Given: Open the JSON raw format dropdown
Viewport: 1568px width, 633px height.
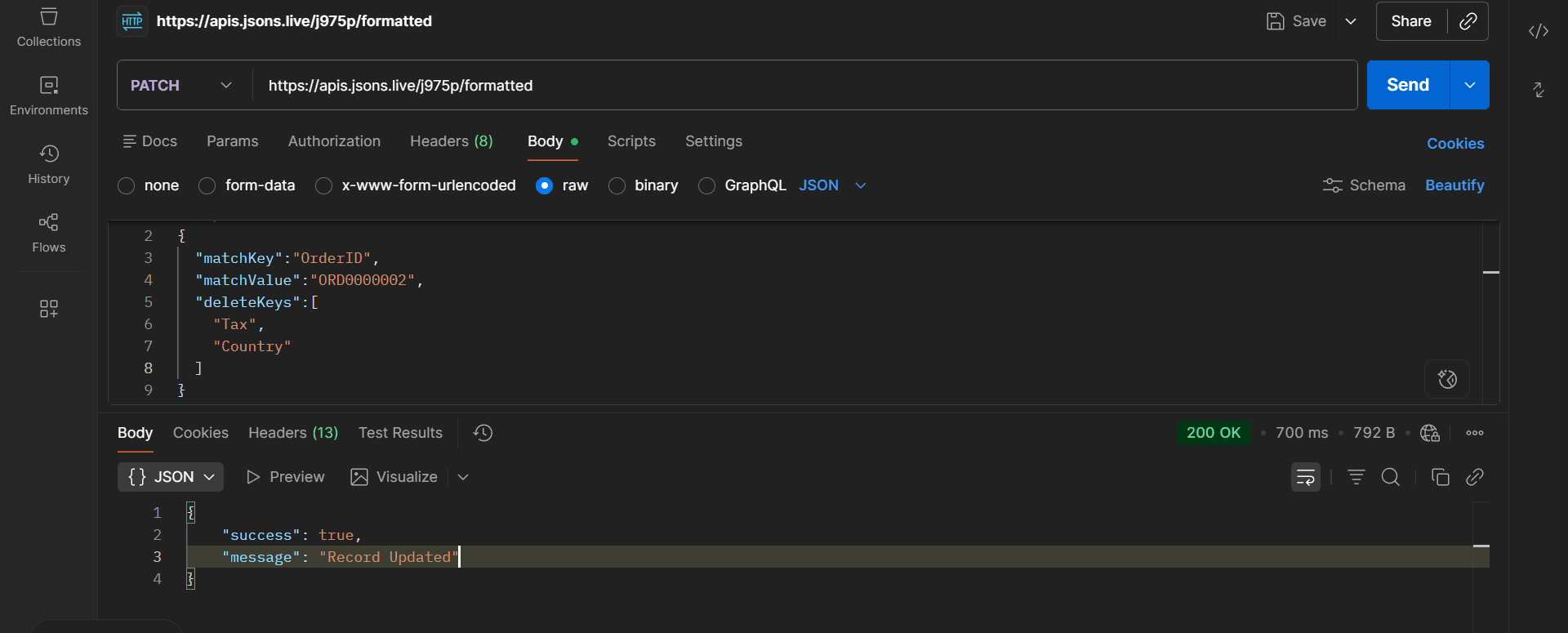Looking at the screenshot, I should pyautogui.click(x=832, y=185).
